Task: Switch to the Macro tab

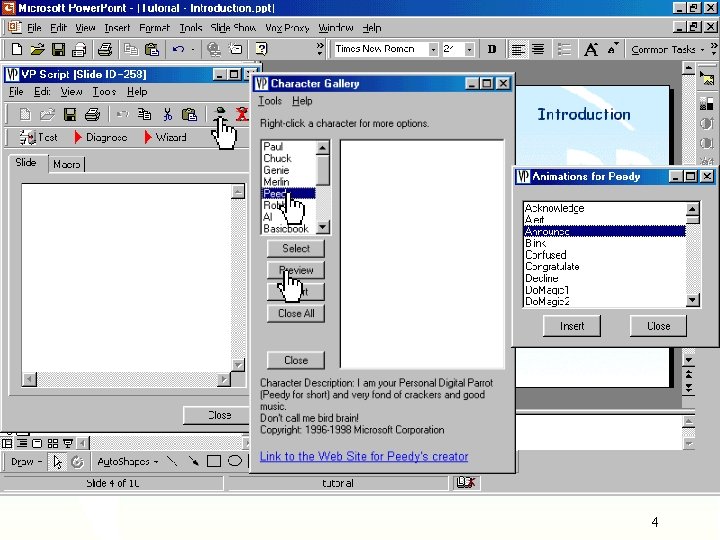Action: pos(67,164)
